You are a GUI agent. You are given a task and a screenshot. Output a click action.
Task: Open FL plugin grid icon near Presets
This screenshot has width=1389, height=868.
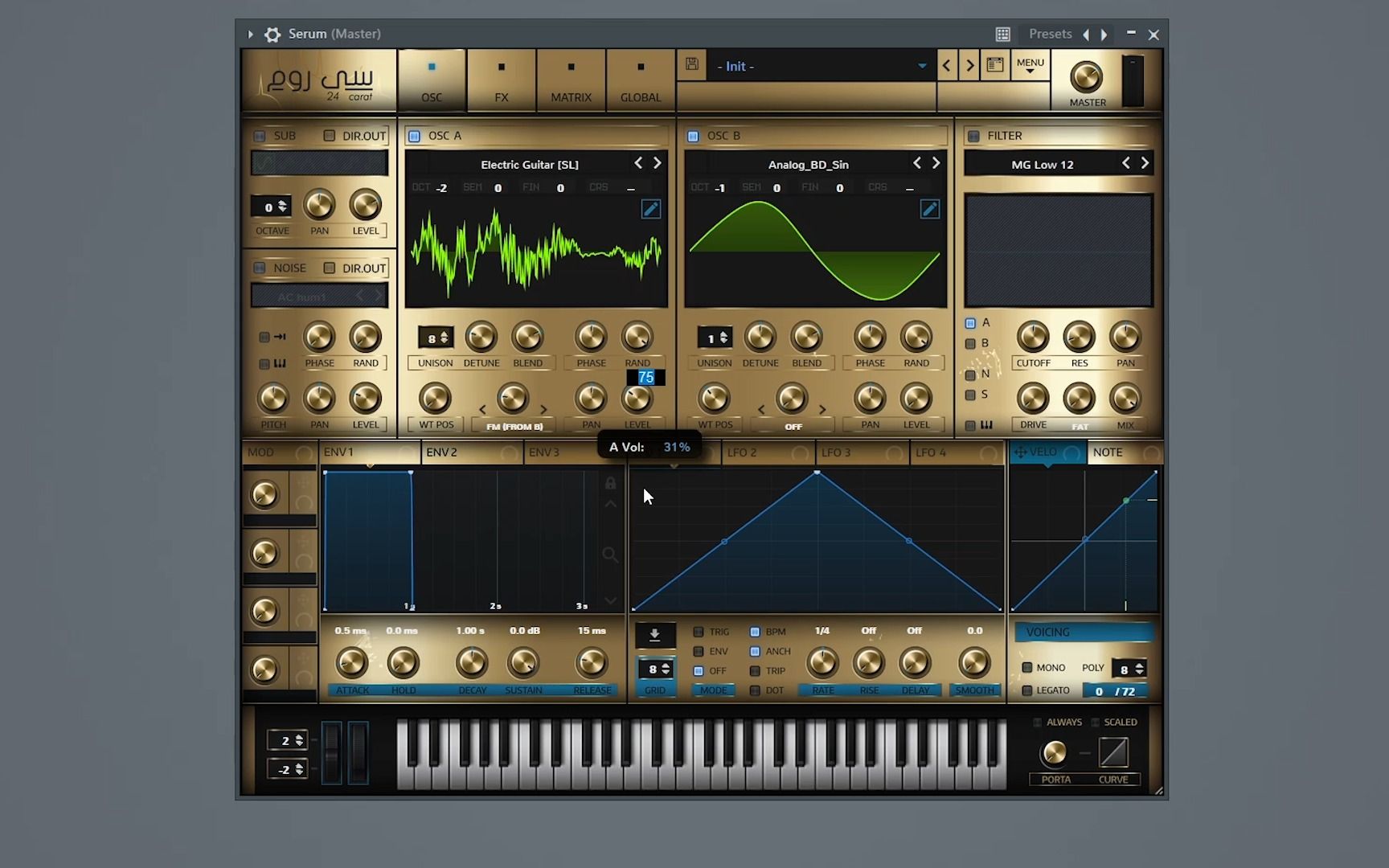click(x=1002, y=35)
